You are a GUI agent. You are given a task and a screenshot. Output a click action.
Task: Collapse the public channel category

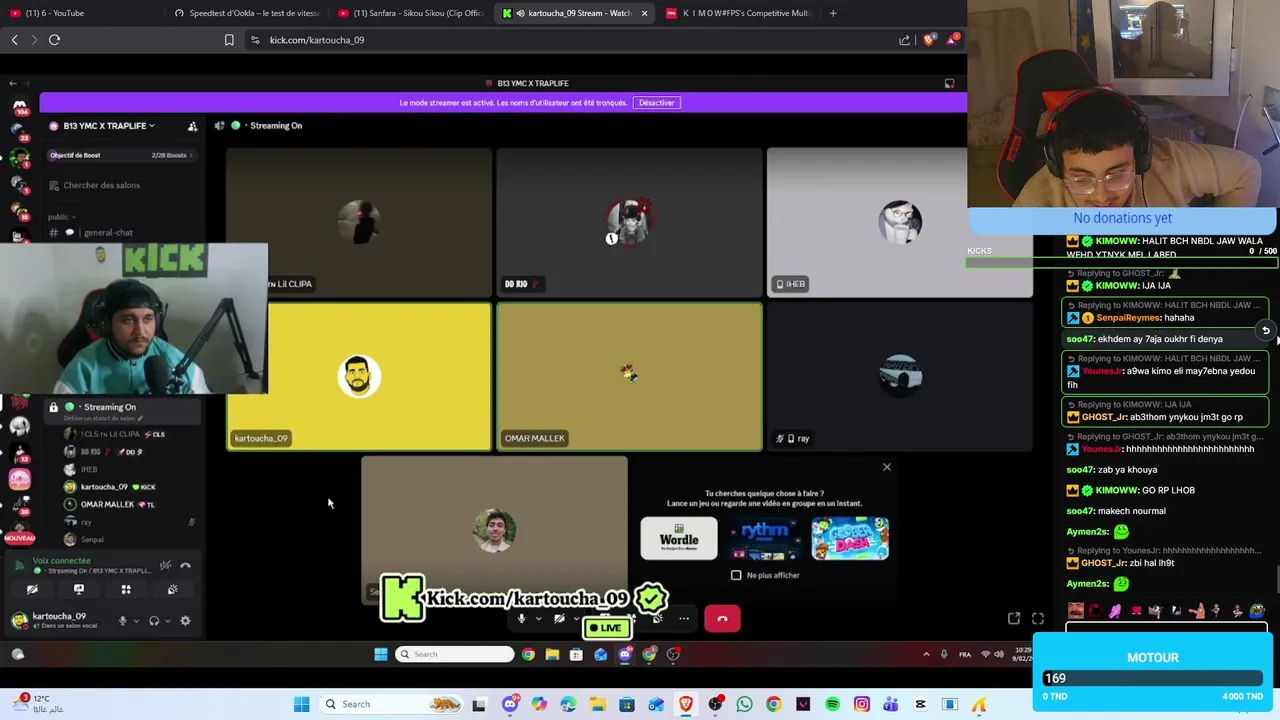tap(62, 217)
